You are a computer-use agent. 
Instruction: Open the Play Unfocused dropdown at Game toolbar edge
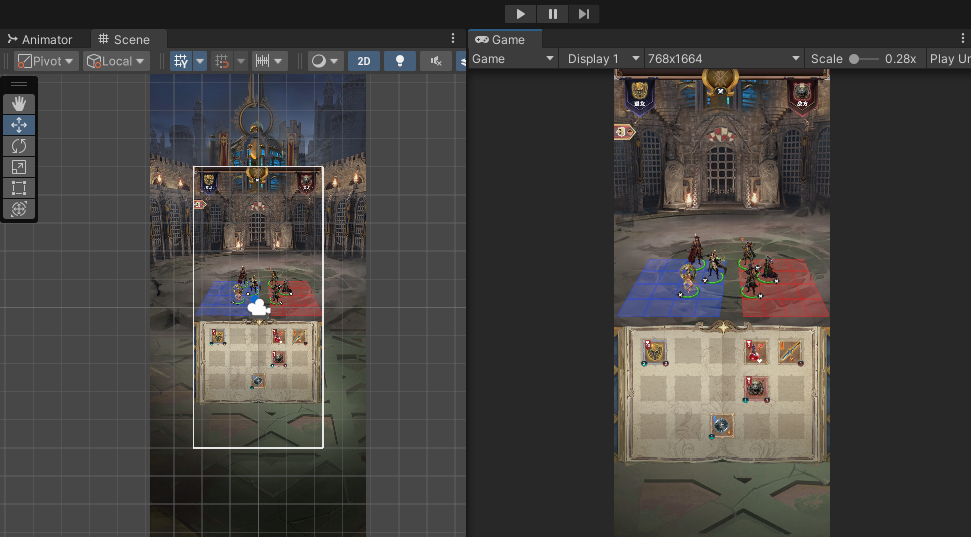[x=949, y=59]
